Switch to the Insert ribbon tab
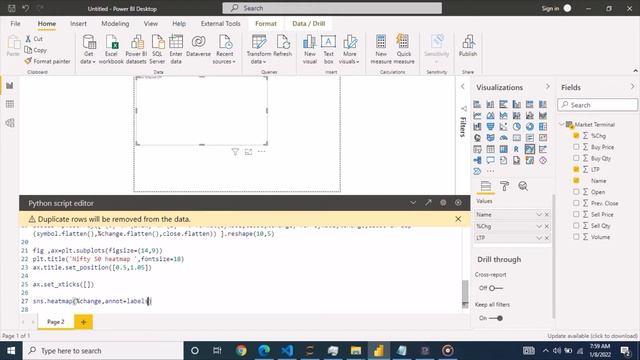 (78, 24)
